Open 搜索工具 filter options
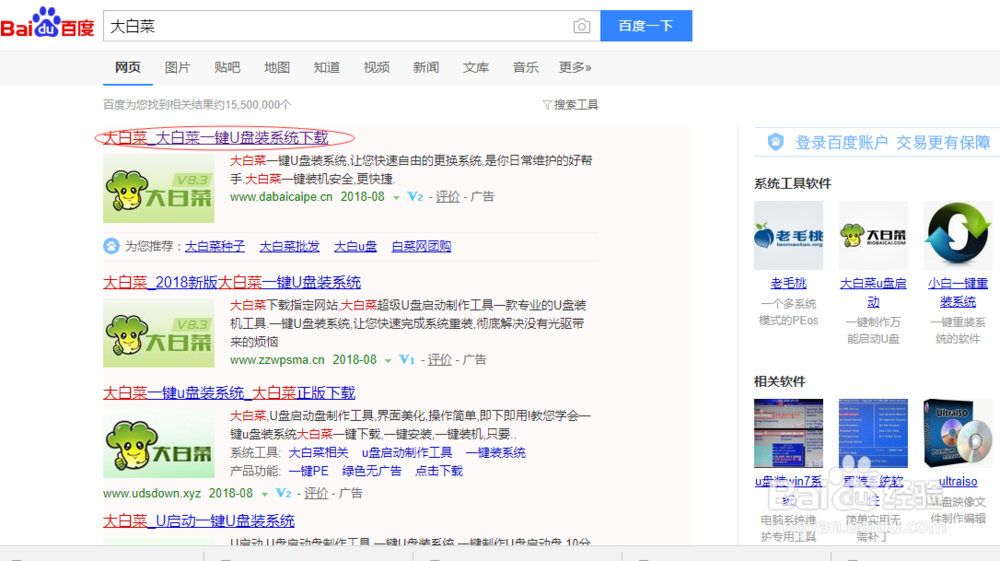Viewport: 1000px width, 561px height. tap(570, 105)
